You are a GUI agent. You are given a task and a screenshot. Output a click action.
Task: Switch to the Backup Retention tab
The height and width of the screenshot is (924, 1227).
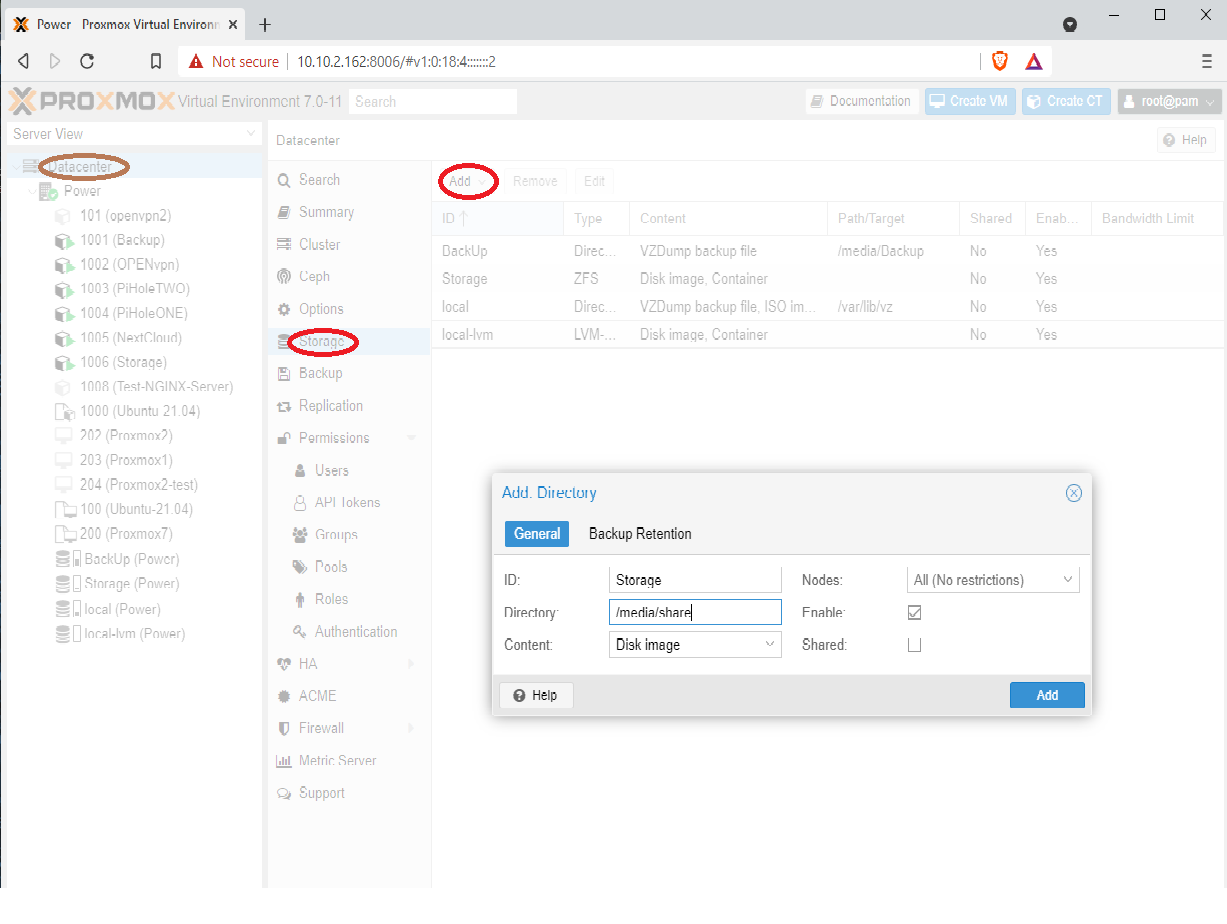[x=640, y=534]
